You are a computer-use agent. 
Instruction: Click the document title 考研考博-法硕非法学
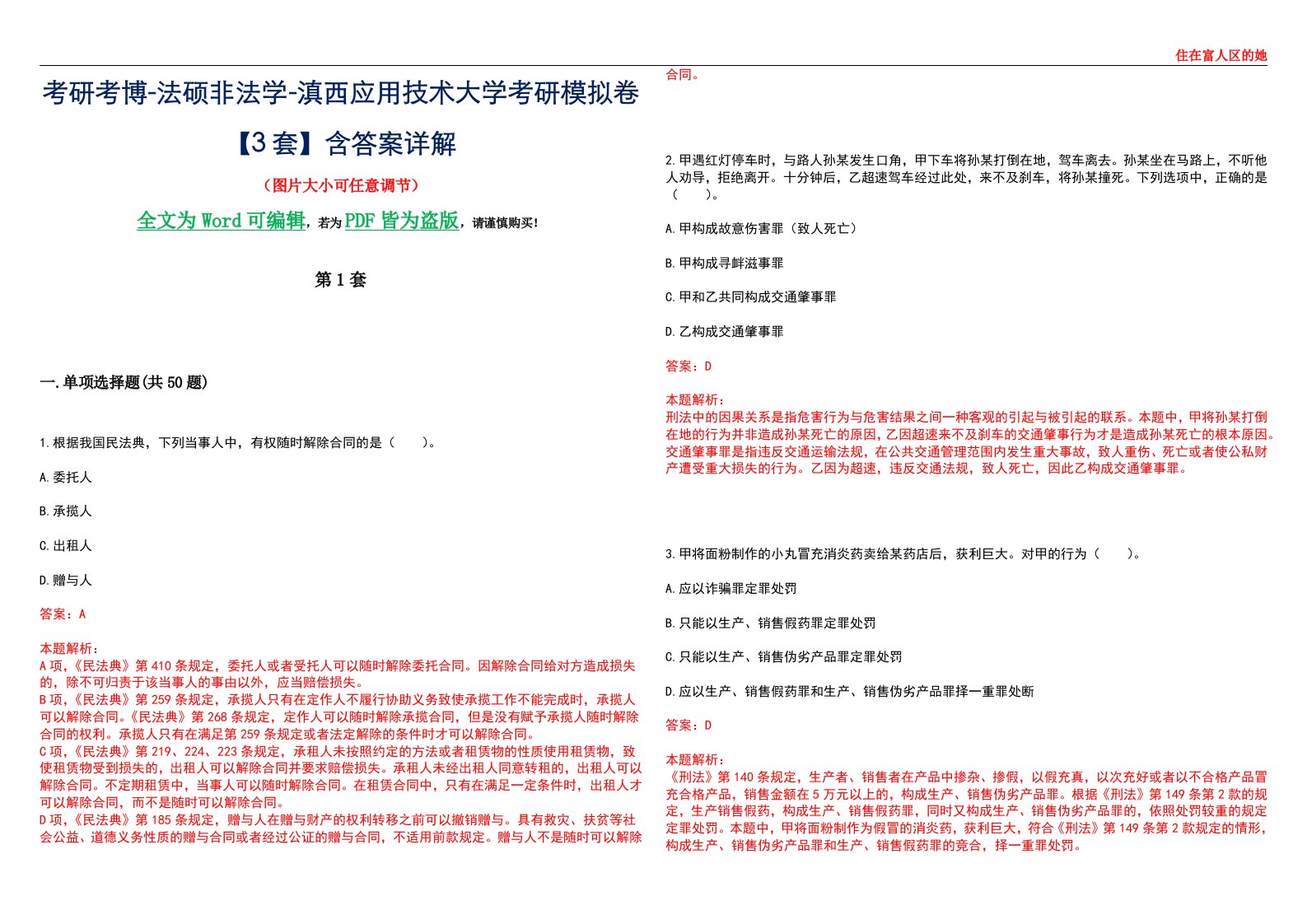coord(340,94)
